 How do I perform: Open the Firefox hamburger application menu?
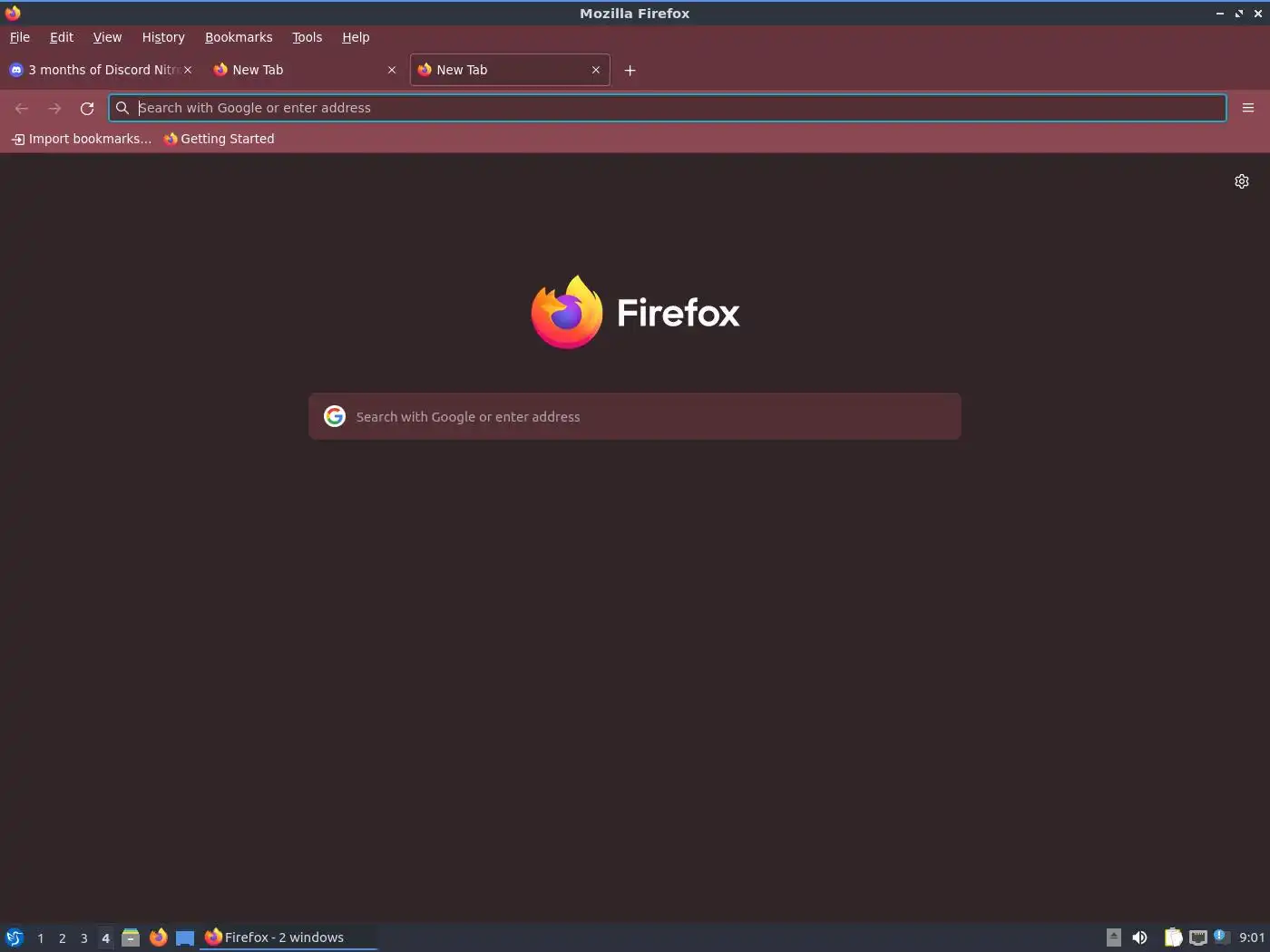pyautogui.click(x=1248, y=108)
